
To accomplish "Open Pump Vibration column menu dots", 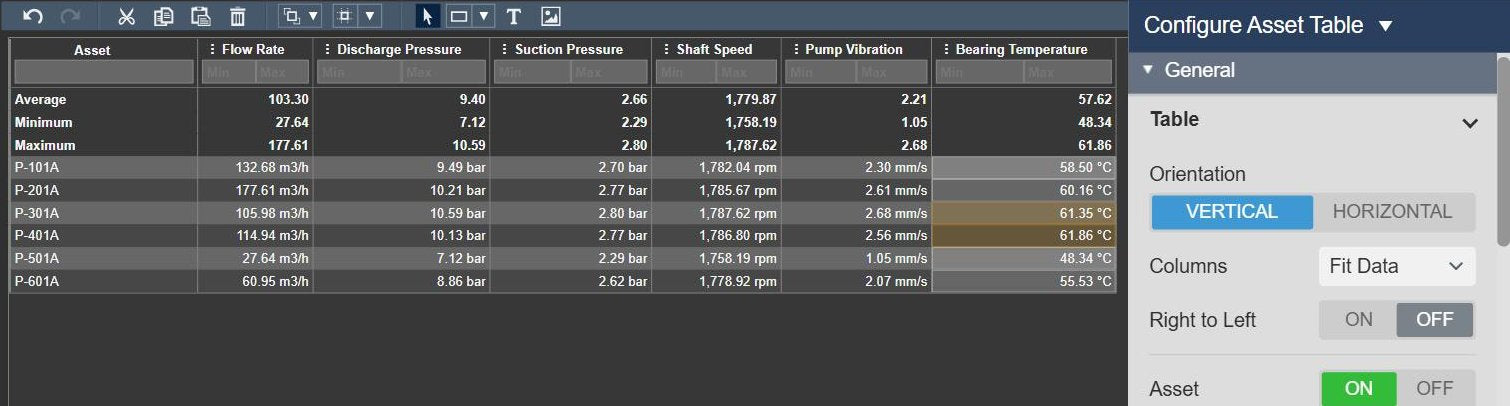I will point(795,49).
